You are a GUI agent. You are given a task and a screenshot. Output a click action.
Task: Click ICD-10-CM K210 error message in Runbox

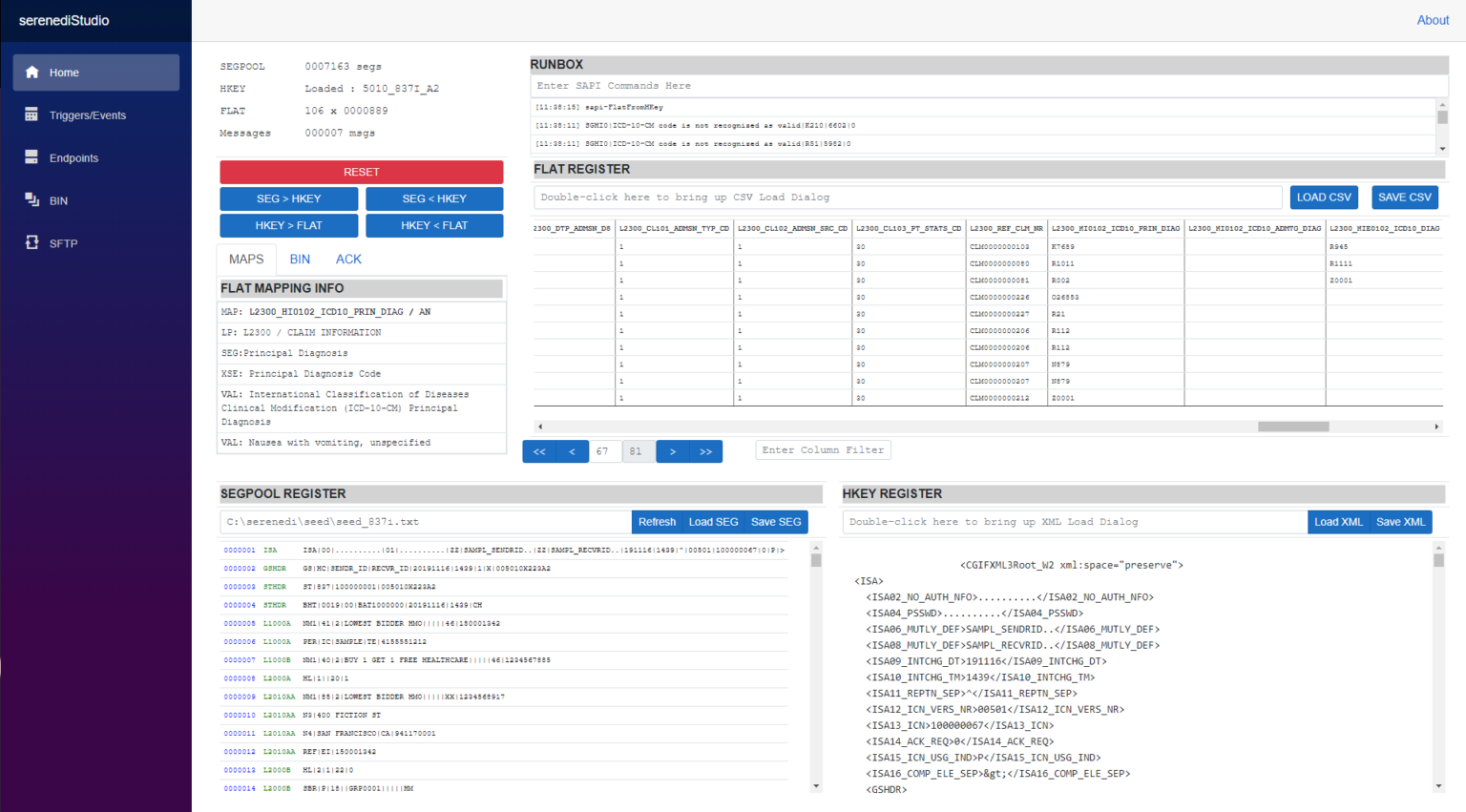point(983,126)
